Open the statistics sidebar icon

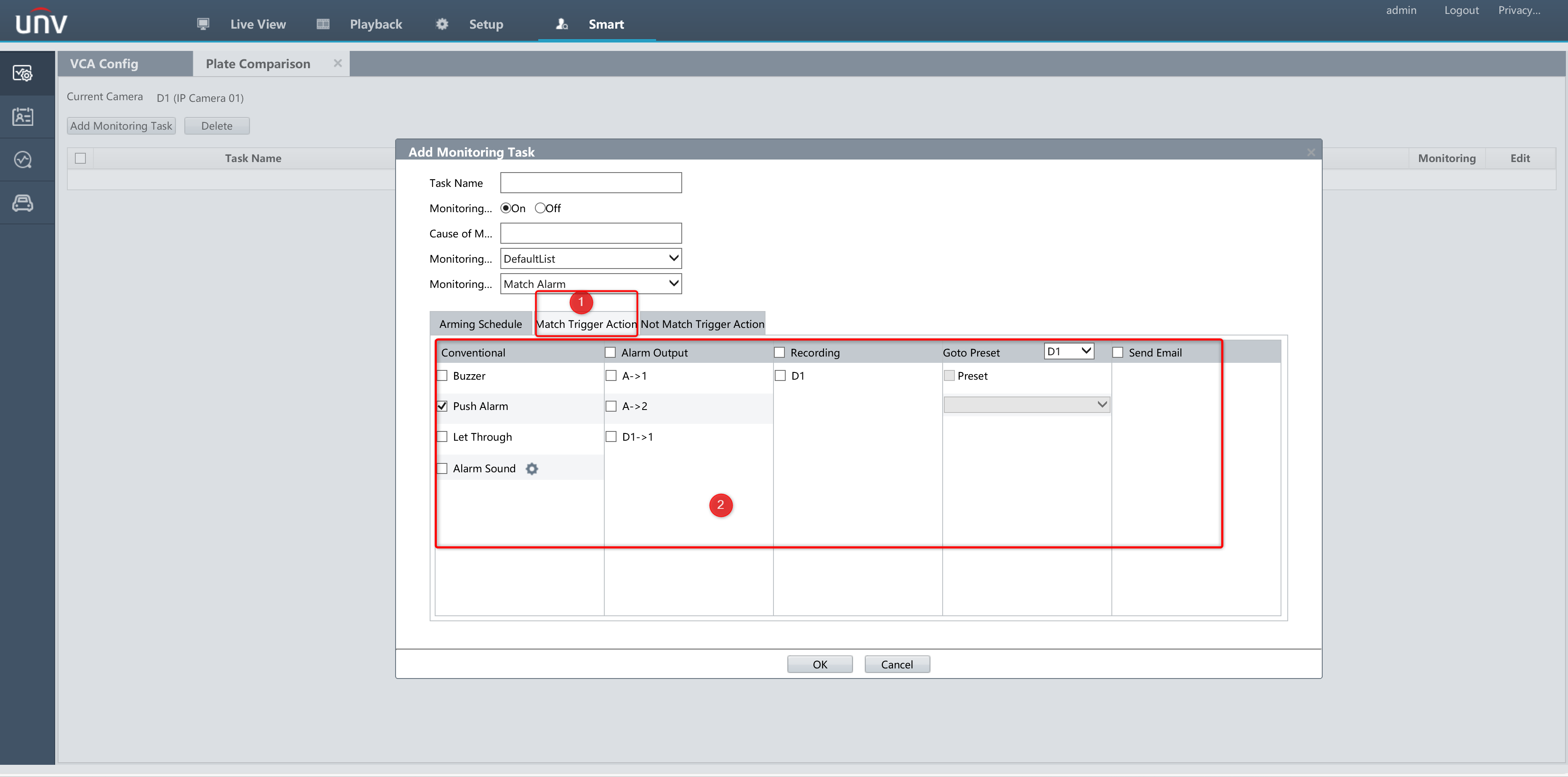pyautogui.click(x=23, y=160)
